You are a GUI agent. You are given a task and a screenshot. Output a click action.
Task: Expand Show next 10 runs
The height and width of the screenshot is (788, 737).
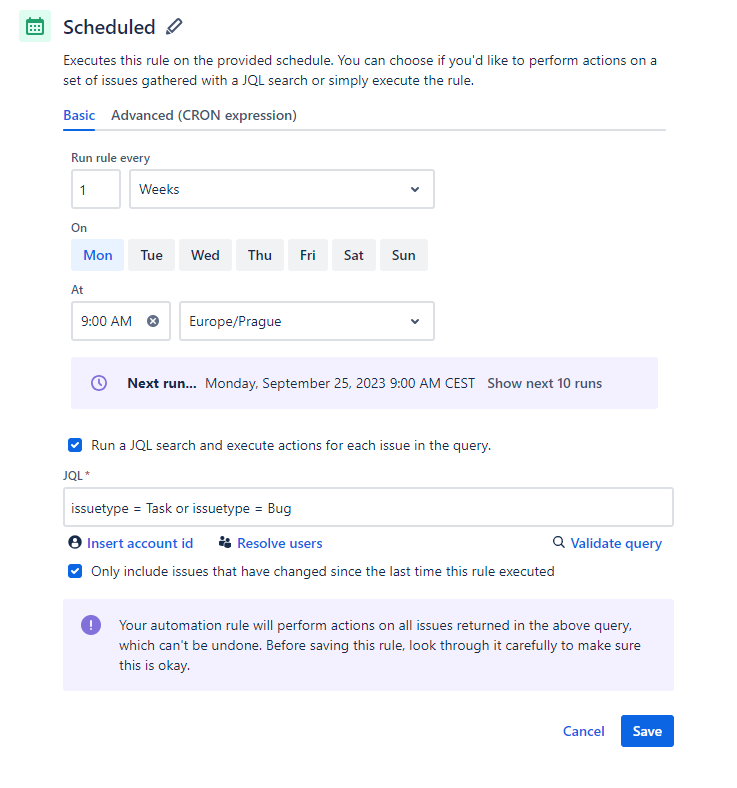pyautogui.click(x=544, y=383)
